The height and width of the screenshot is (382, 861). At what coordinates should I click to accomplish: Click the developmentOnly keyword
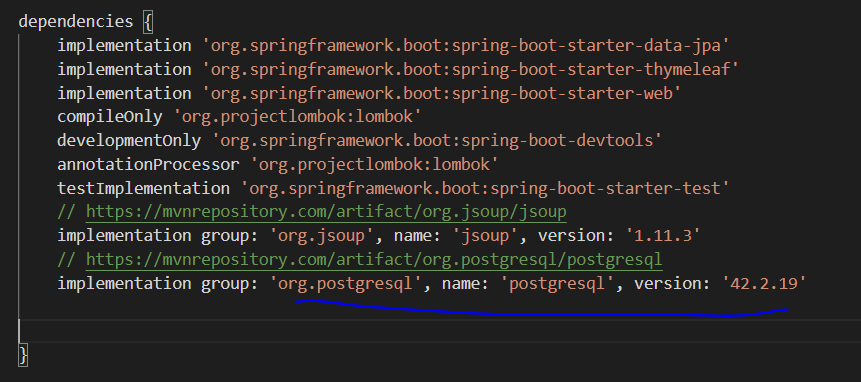click(x=128, y=141)
